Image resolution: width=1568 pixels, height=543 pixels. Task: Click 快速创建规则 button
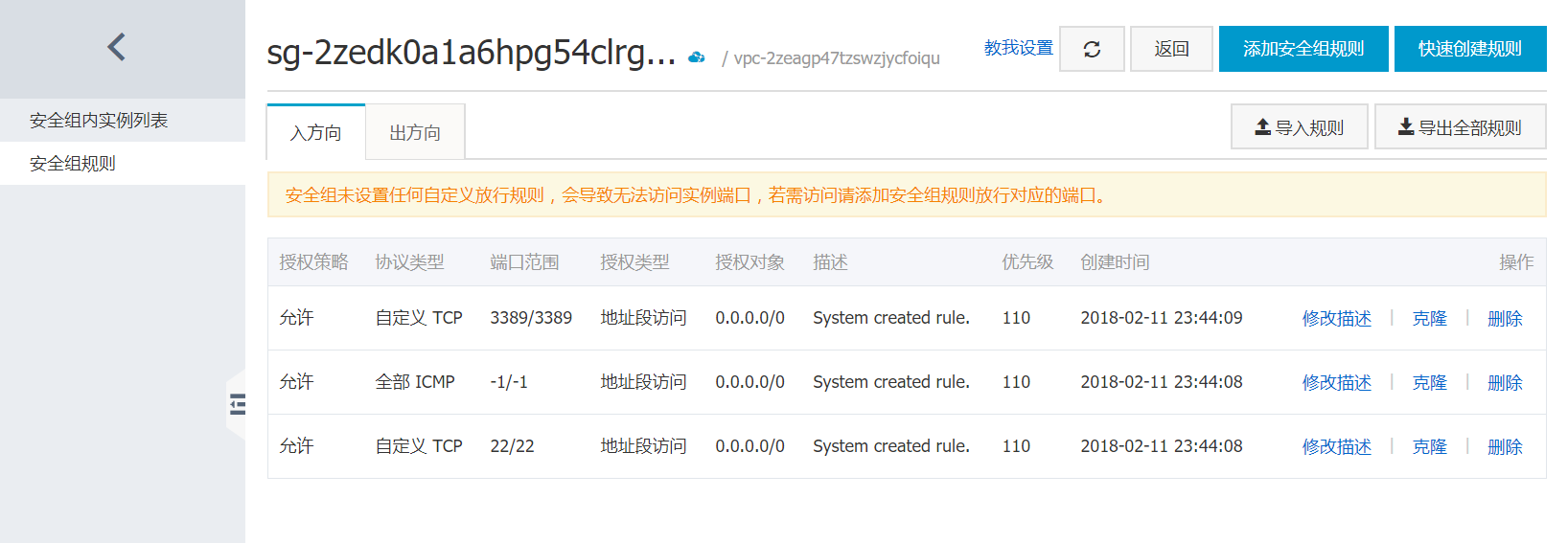click(x=1470, y=49)
